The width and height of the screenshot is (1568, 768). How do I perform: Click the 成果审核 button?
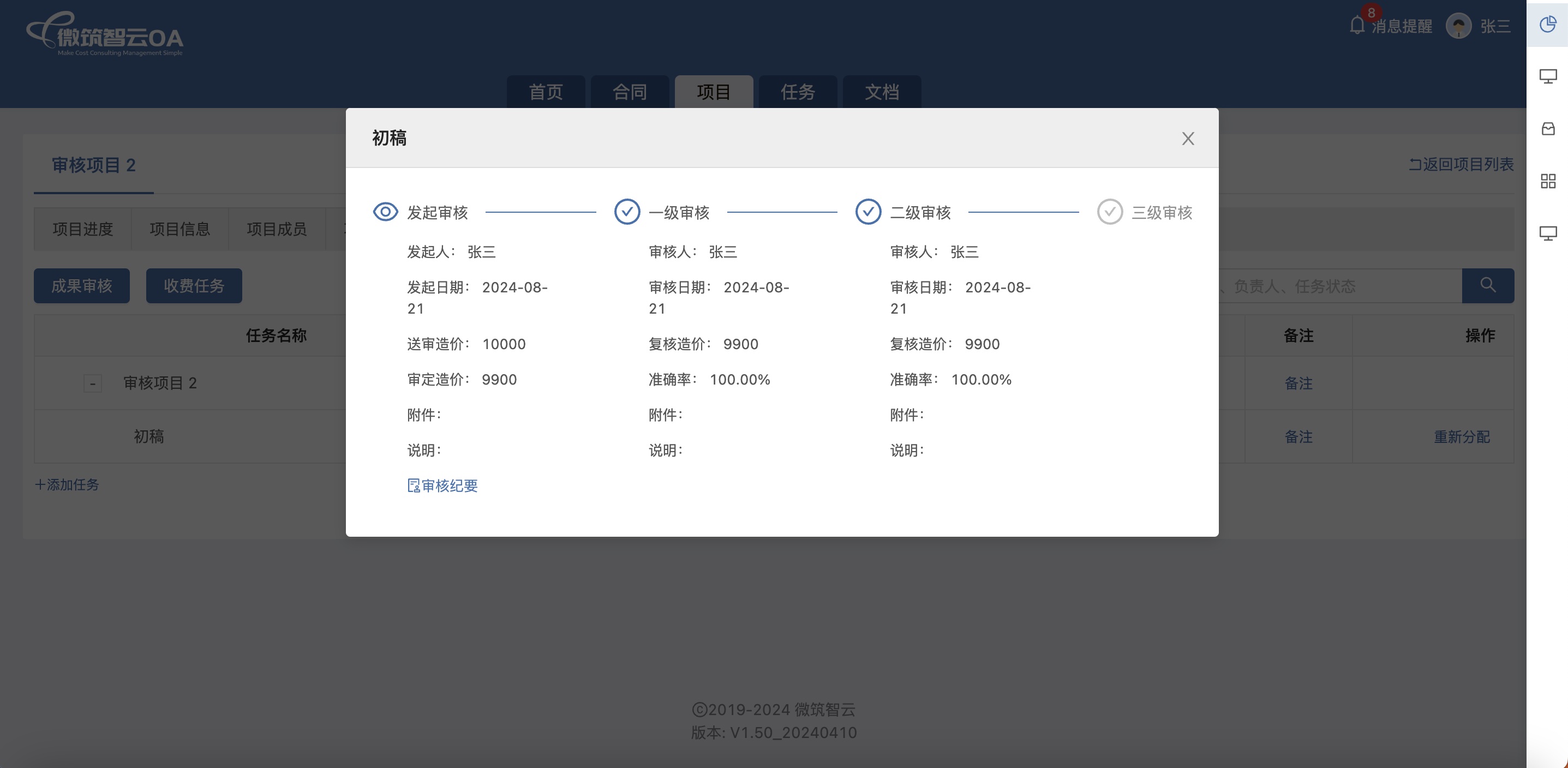[x=82, y=285]
